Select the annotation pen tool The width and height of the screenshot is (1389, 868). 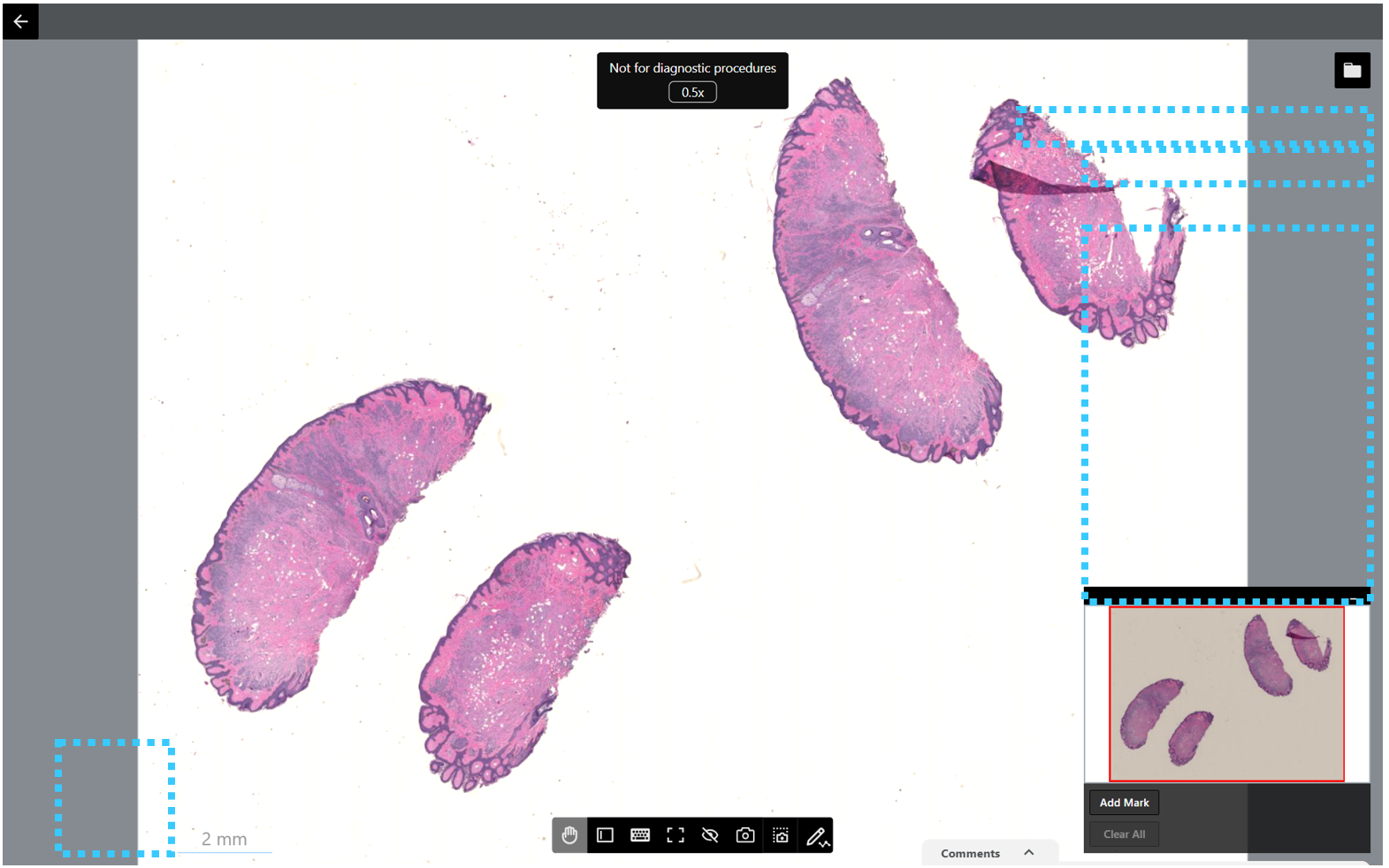coord(816,835)
